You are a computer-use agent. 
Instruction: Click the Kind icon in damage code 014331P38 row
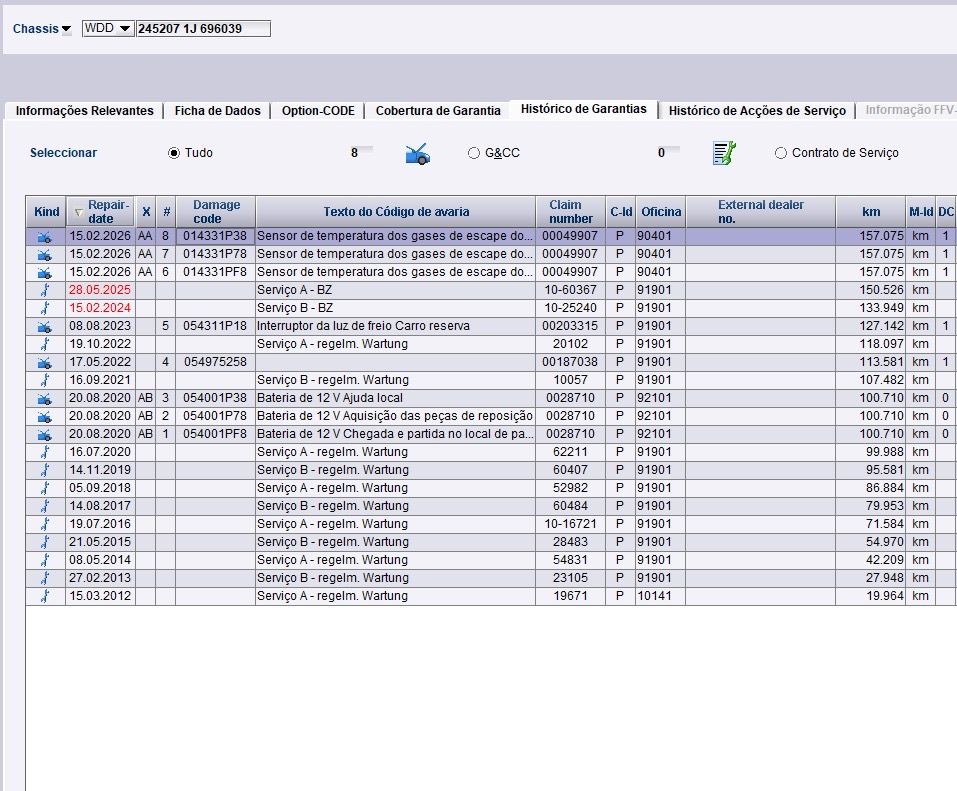pyautogui.click(x=45, y=236)
